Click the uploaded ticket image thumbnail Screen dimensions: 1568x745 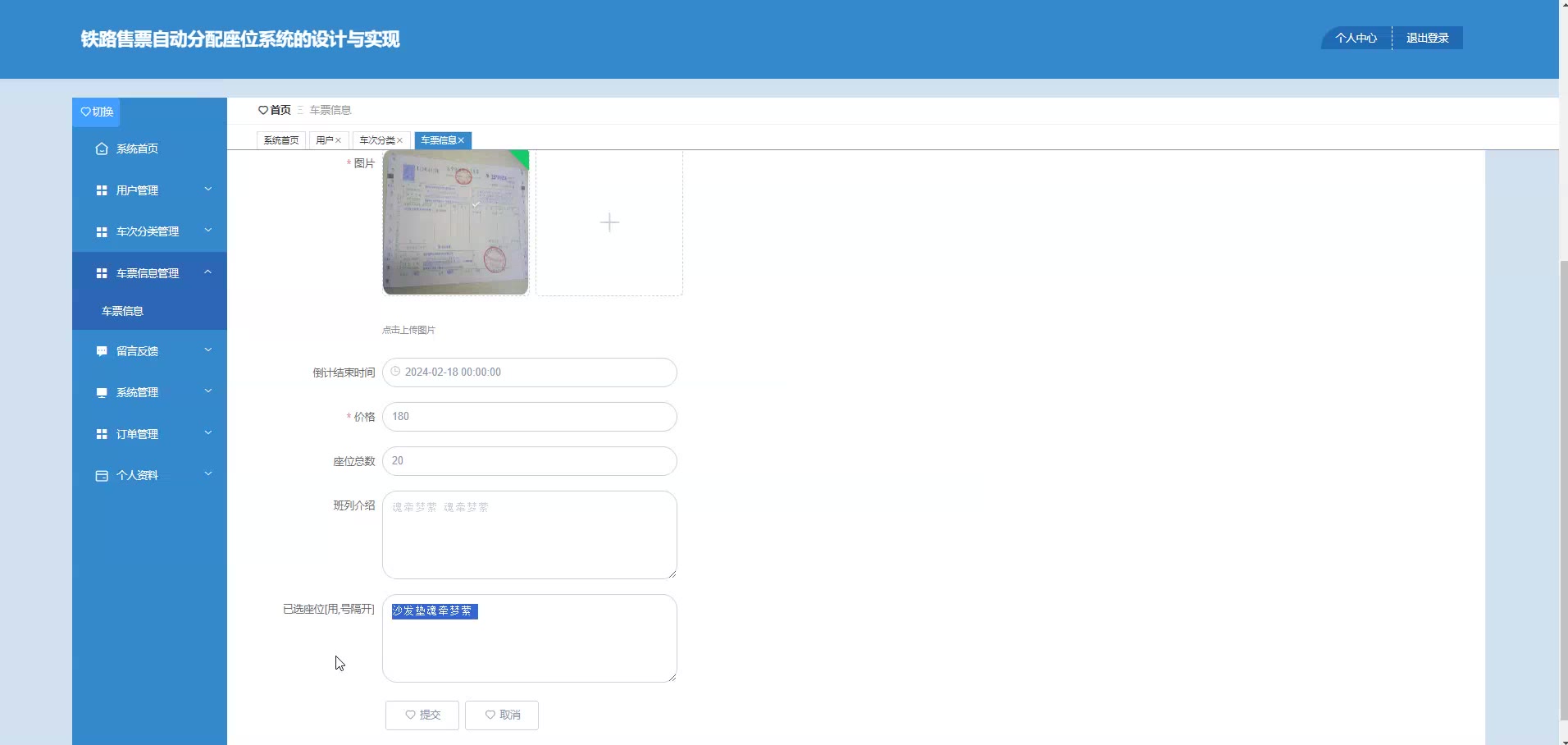coord(456,222)
